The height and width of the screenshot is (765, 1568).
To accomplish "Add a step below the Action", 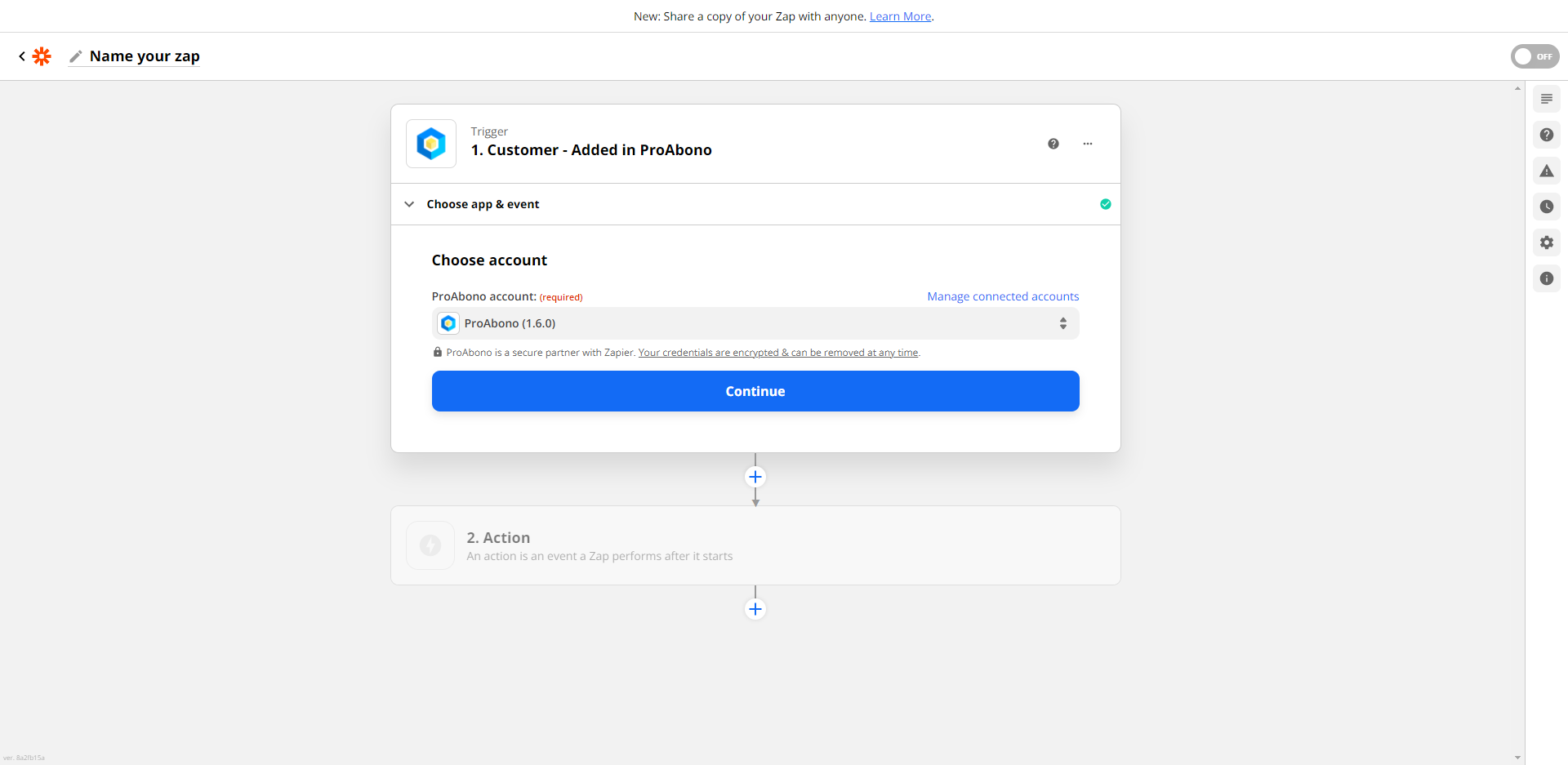I will 755,609.
